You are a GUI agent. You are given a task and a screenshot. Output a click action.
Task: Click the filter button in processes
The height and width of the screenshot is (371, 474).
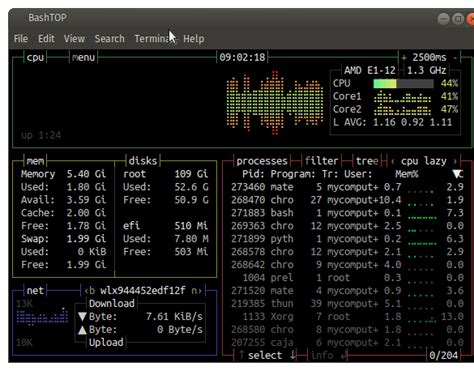pyautogui.click(x=322, y=161)
